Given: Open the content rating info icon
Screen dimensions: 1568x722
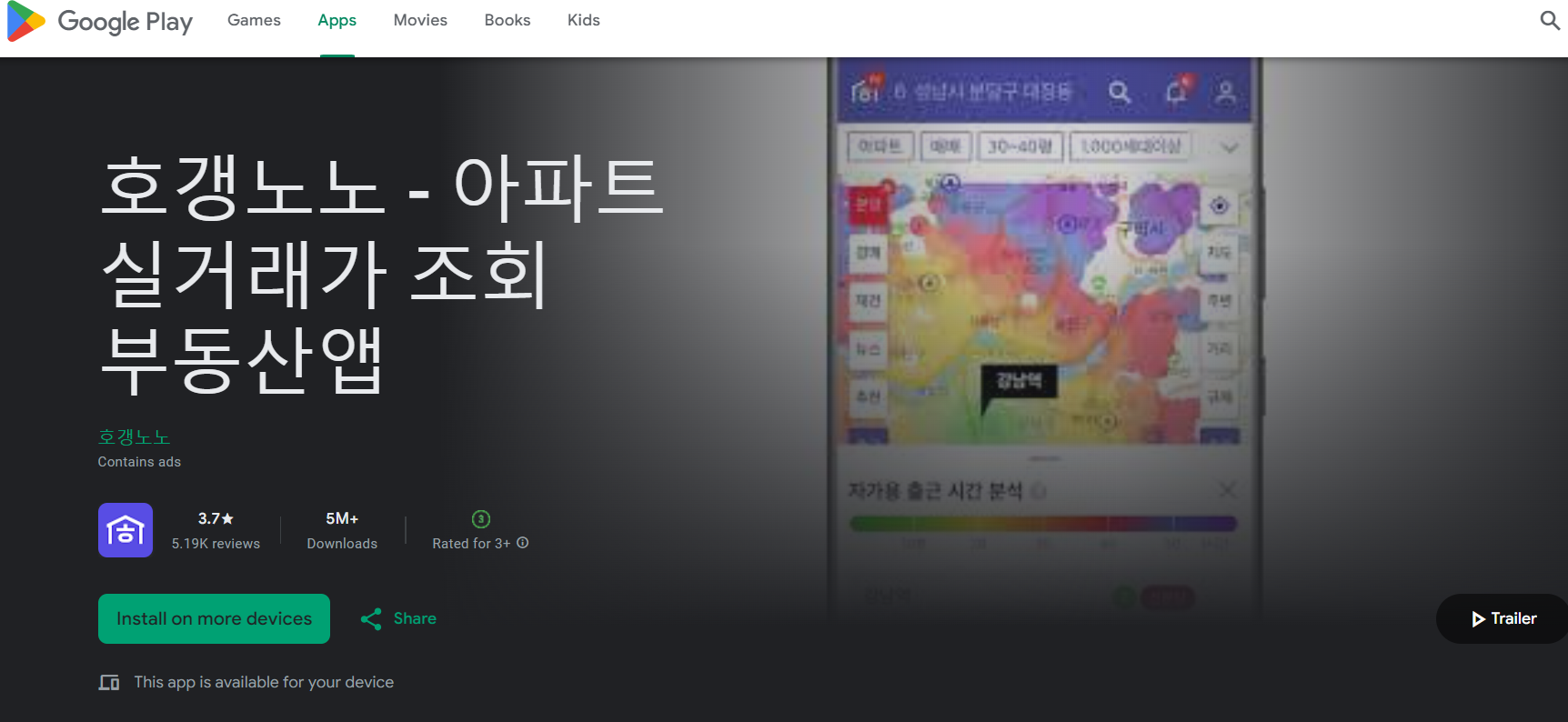Looking at the screenshot, I should (x=523, y=543).
